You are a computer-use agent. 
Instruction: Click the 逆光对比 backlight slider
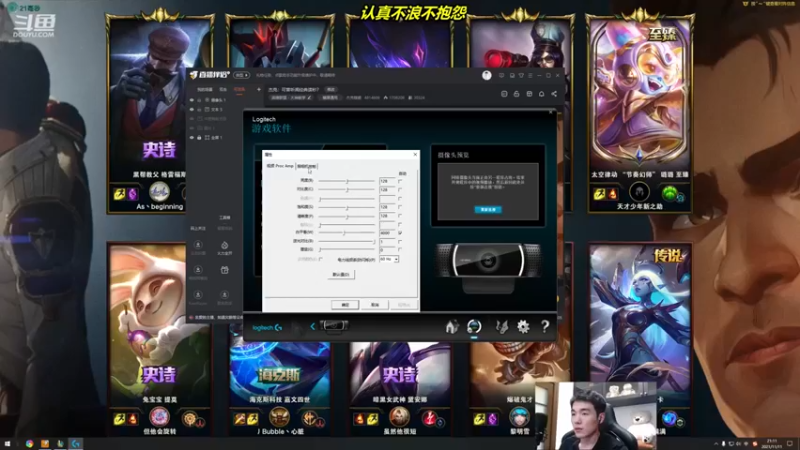tap(346, 241)
